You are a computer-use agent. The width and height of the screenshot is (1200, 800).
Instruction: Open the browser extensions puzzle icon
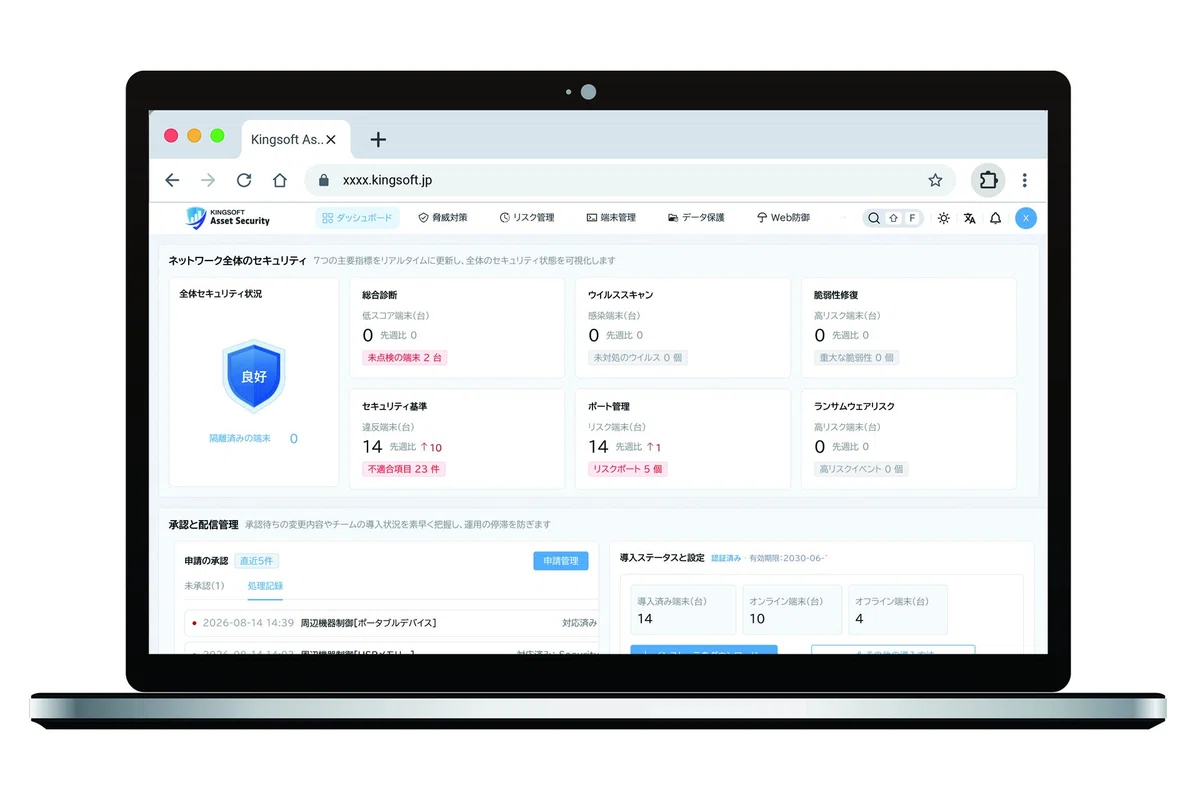(x=988, y=180)
